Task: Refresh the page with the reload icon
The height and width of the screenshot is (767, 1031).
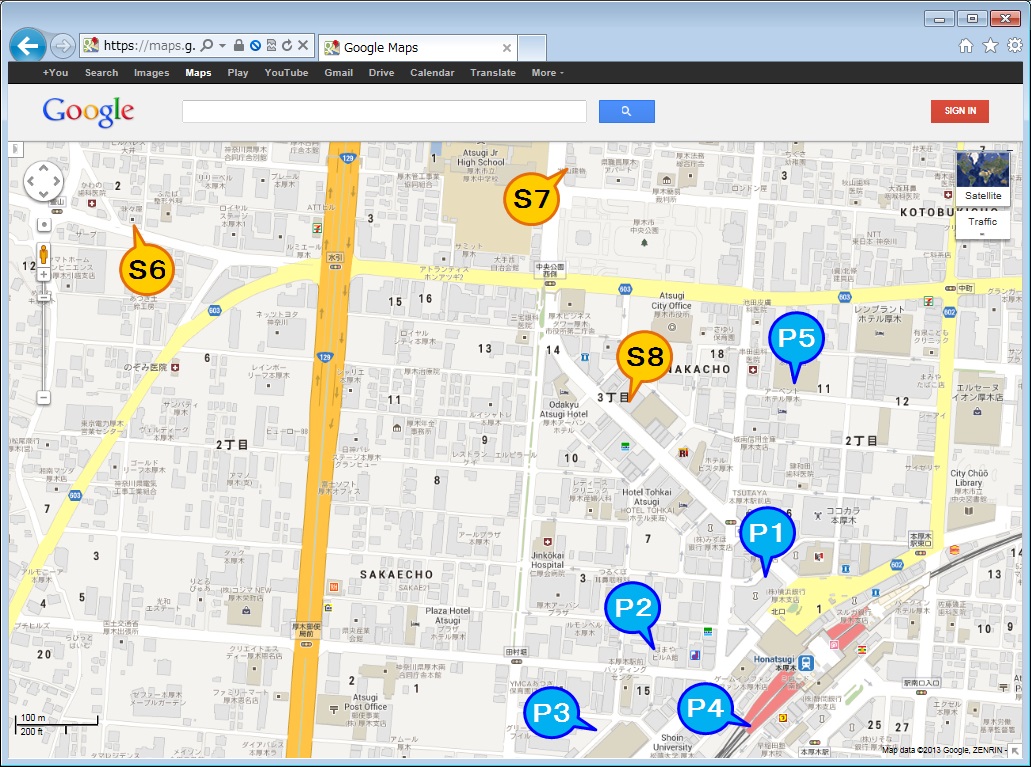Action: click(287, 45)
